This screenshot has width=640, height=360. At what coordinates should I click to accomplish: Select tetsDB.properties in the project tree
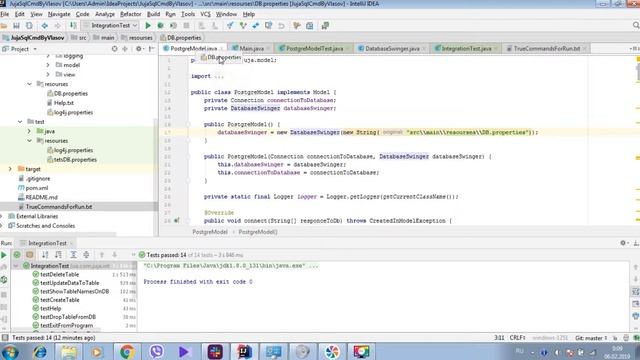point(75,160)
